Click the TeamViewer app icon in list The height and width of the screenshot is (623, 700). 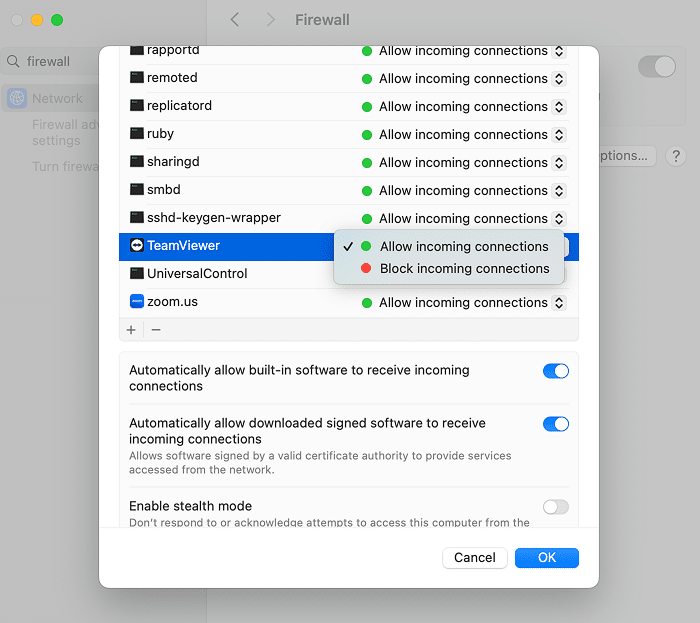137,246
